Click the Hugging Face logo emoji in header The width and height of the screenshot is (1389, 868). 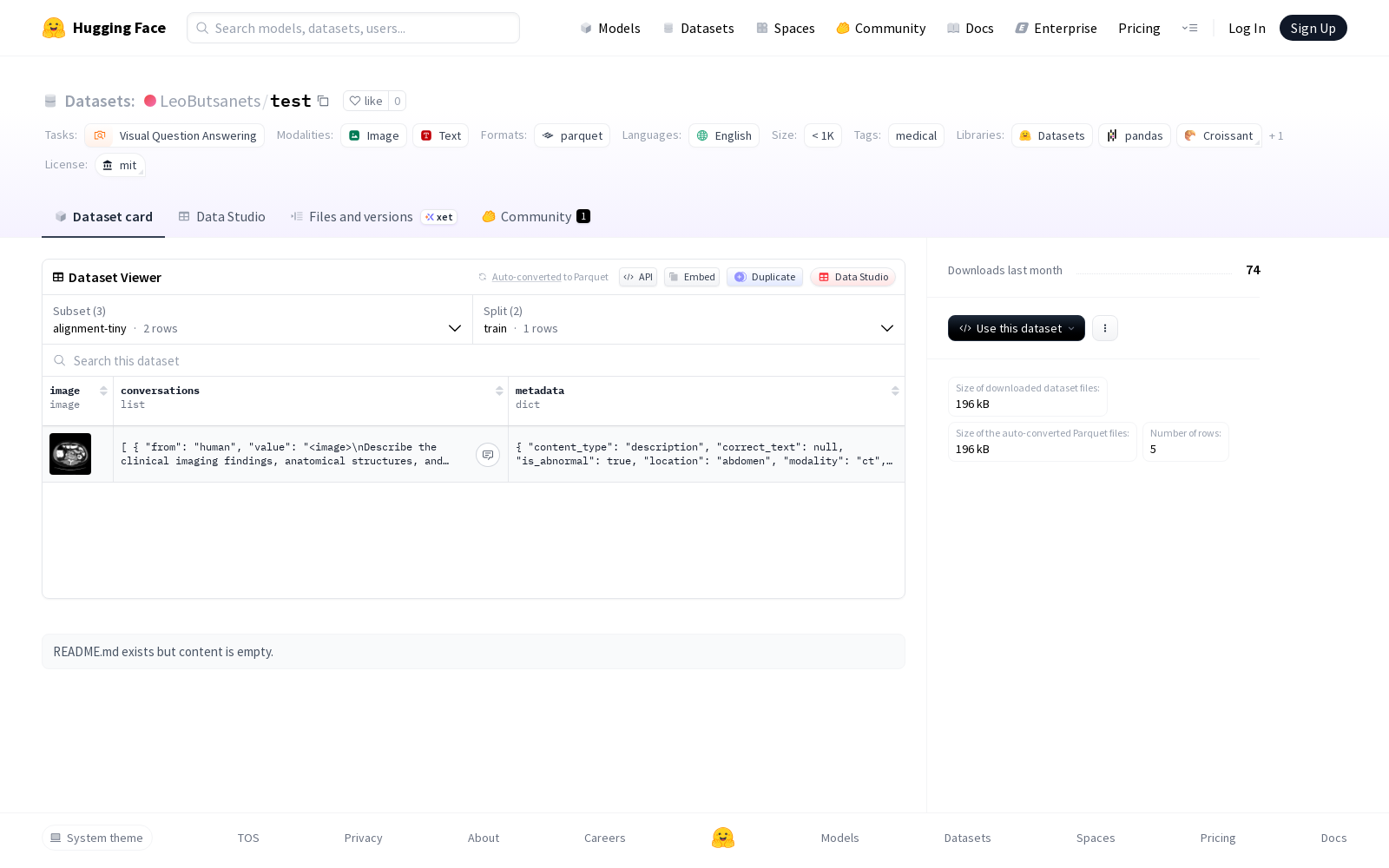click(x=54, y=28)
